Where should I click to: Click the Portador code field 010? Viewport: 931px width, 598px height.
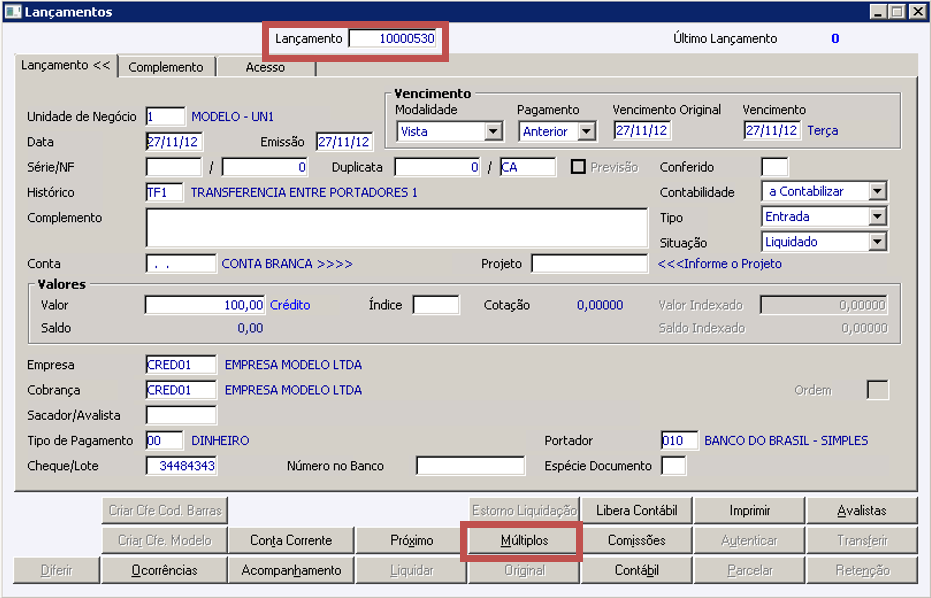click(x=679, y=441)
